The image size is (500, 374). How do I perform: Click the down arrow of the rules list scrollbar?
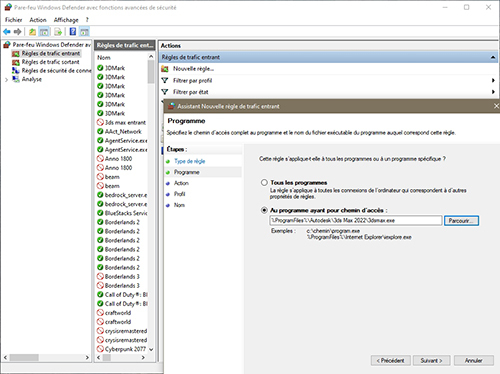coord(151,349)
